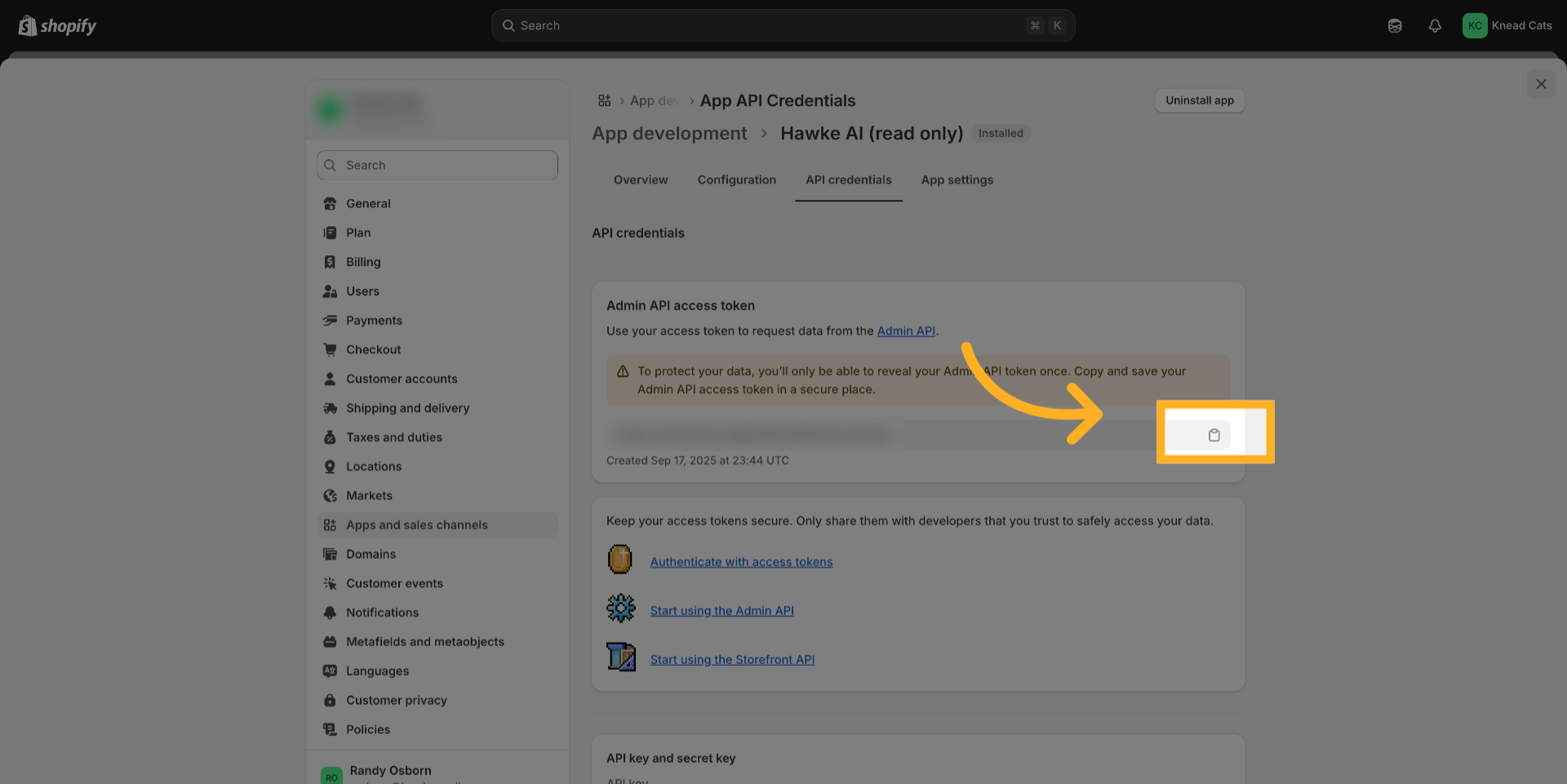
Task: Go to Shipping and delivery settings
Action: pyautogui.click(x=407, y=408)
